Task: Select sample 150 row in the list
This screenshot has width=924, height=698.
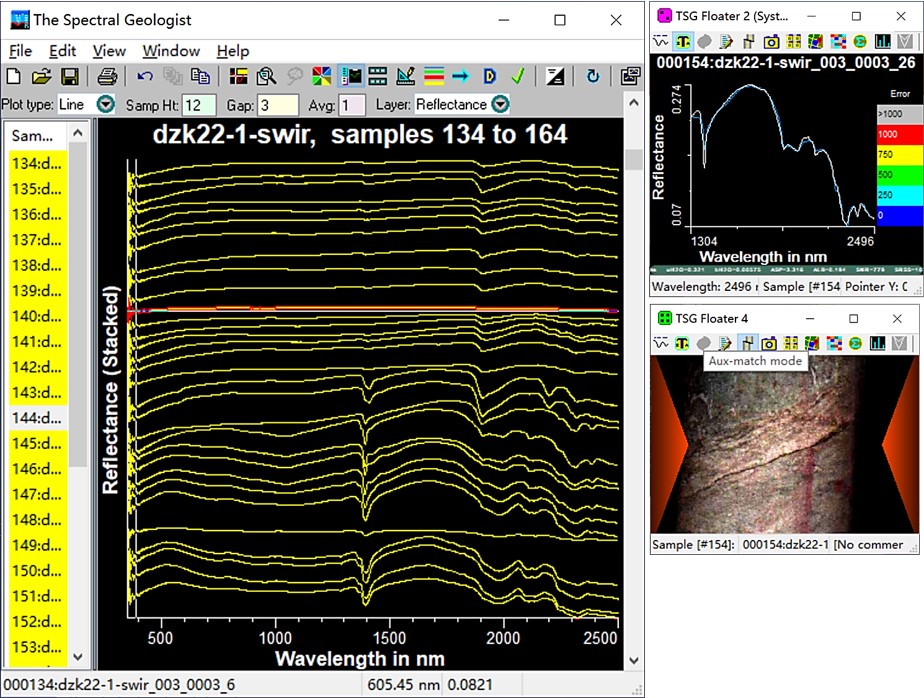Action: 38,571
